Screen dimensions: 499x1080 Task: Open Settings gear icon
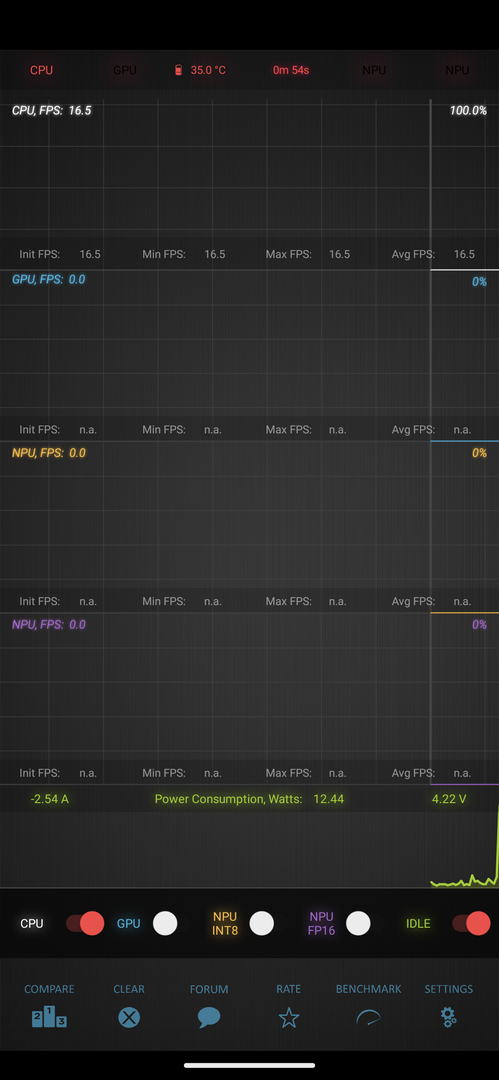pyautogui.click(x=449, y=1017)
